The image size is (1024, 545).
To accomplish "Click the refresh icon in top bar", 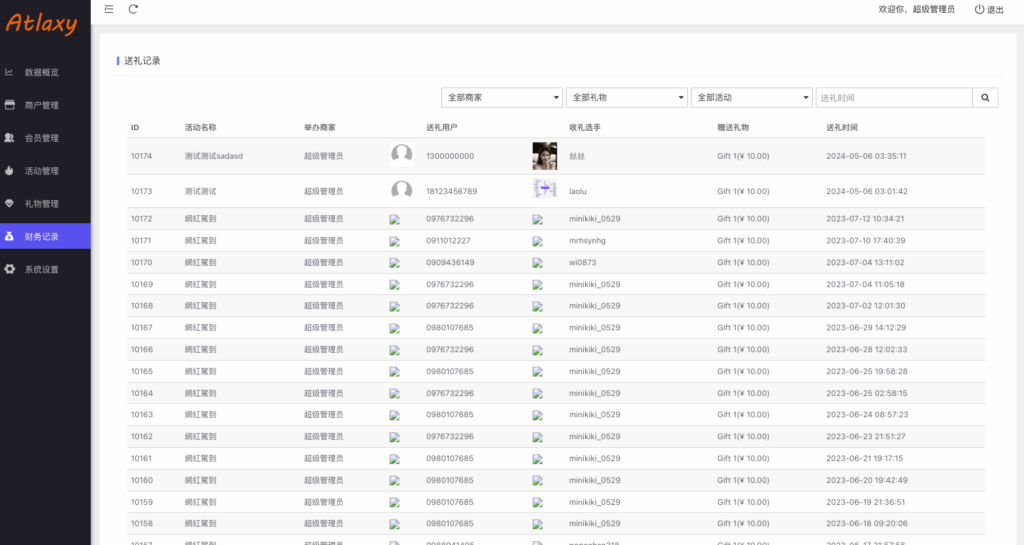I will [134, 9].
